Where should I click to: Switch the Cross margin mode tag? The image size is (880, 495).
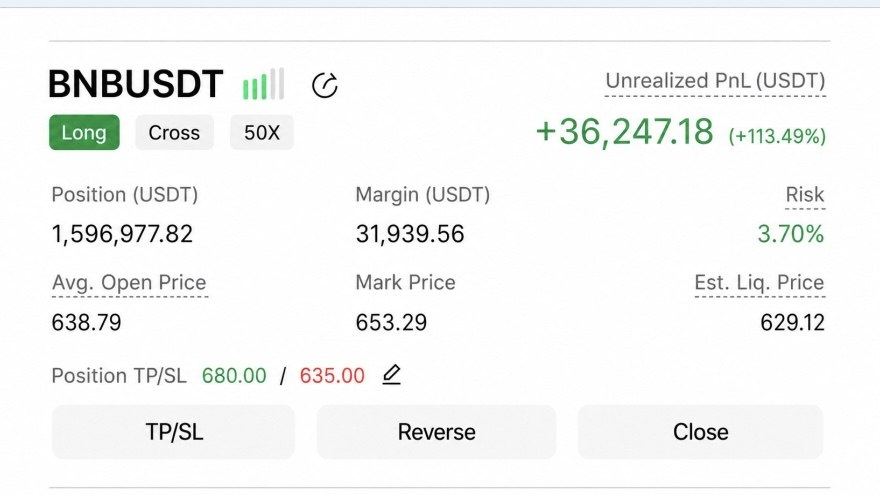click(174, 132)
